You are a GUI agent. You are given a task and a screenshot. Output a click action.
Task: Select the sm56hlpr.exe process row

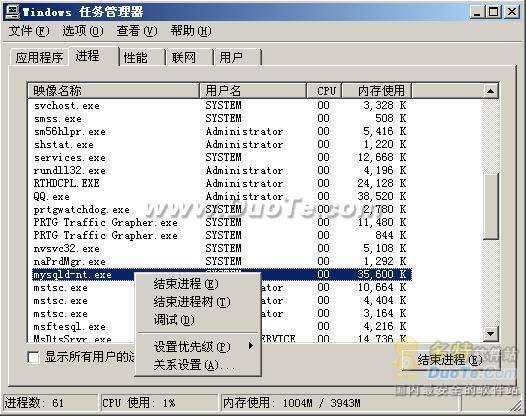click(221, 132)
